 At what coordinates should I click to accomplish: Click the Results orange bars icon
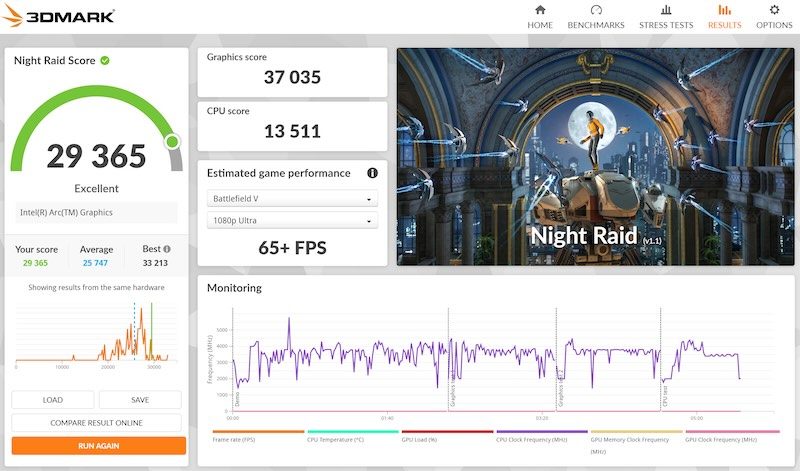[x=724, y=10]
